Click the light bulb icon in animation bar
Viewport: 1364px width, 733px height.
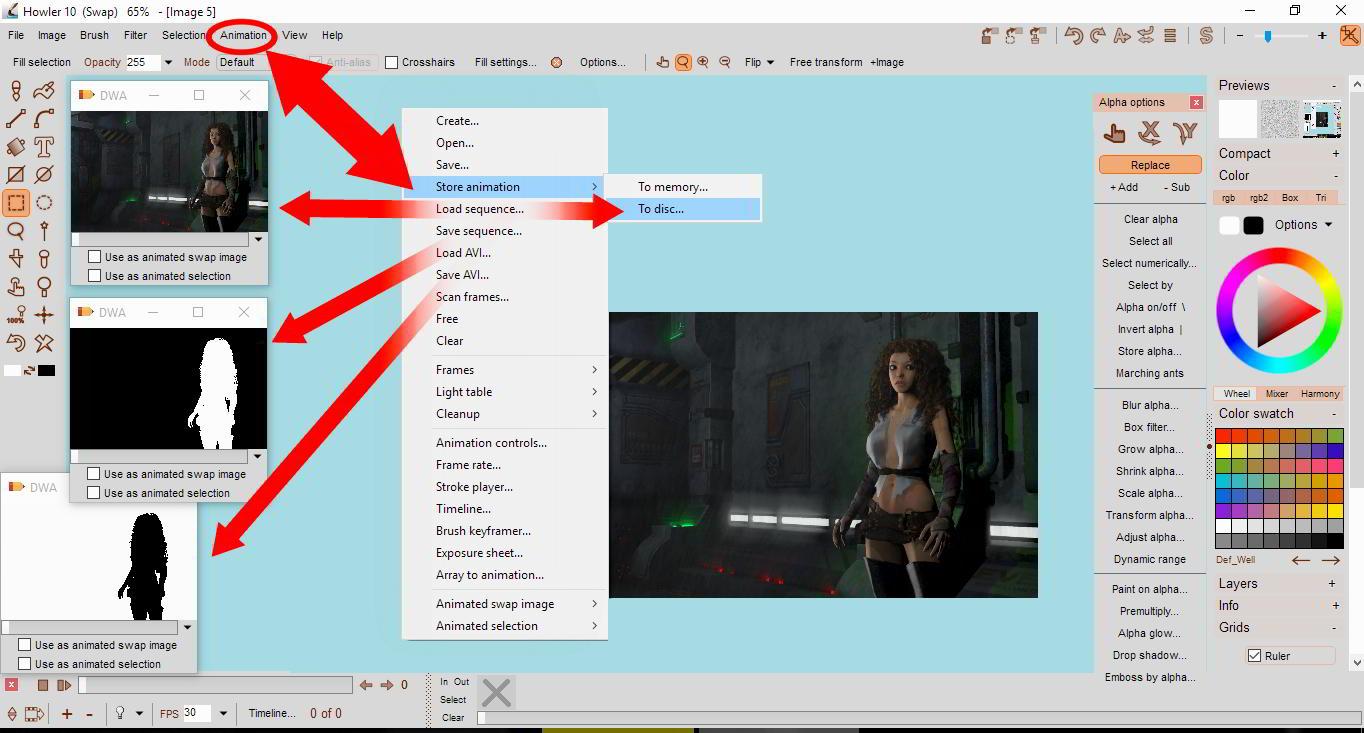(120, 713)
